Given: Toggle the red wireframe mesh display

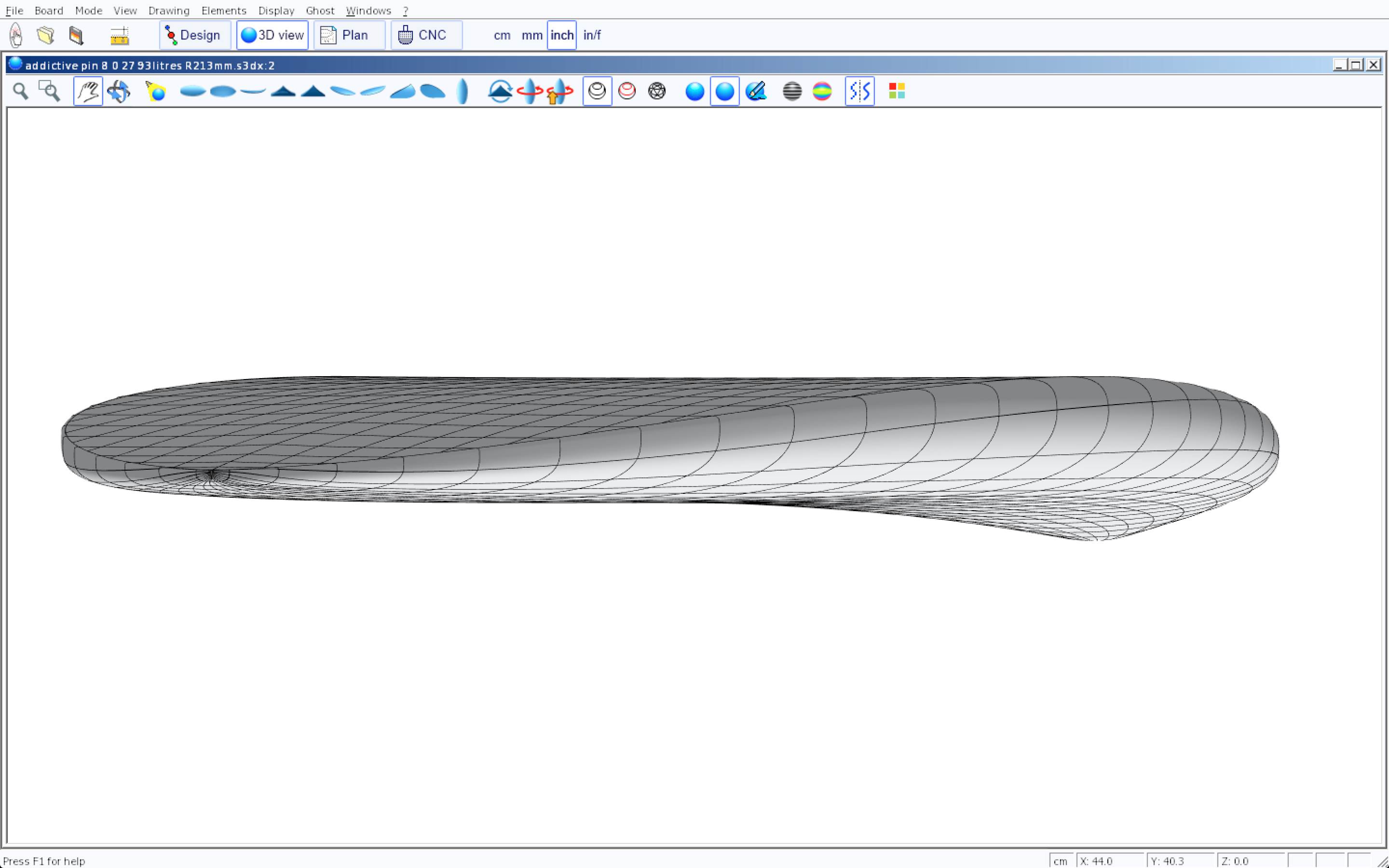Looking at the screenshot, I should (x=627, y=91).
